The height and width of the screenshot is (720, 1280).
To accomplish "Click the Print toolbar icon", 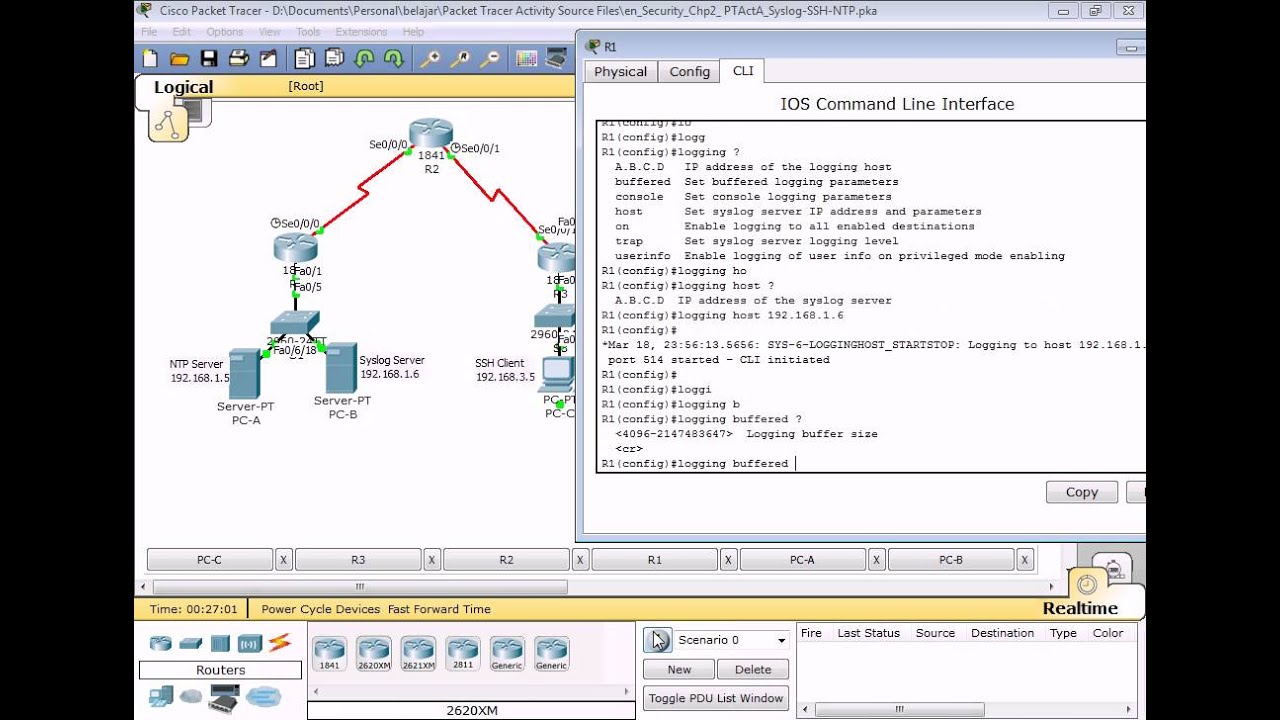I will [x=238, y=59].
